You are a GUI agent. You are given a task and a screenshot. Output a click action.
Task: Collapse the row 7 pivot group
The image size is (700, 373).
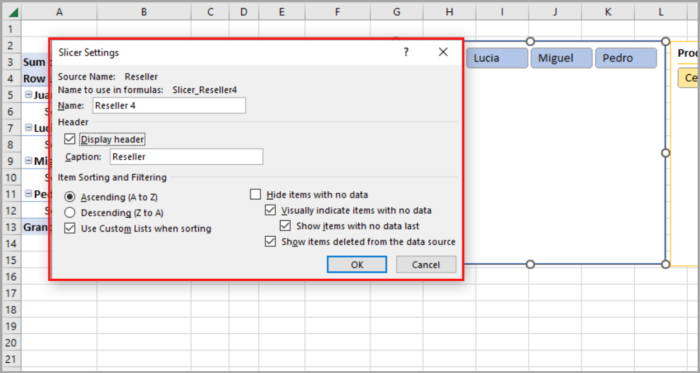click(29, 128)
